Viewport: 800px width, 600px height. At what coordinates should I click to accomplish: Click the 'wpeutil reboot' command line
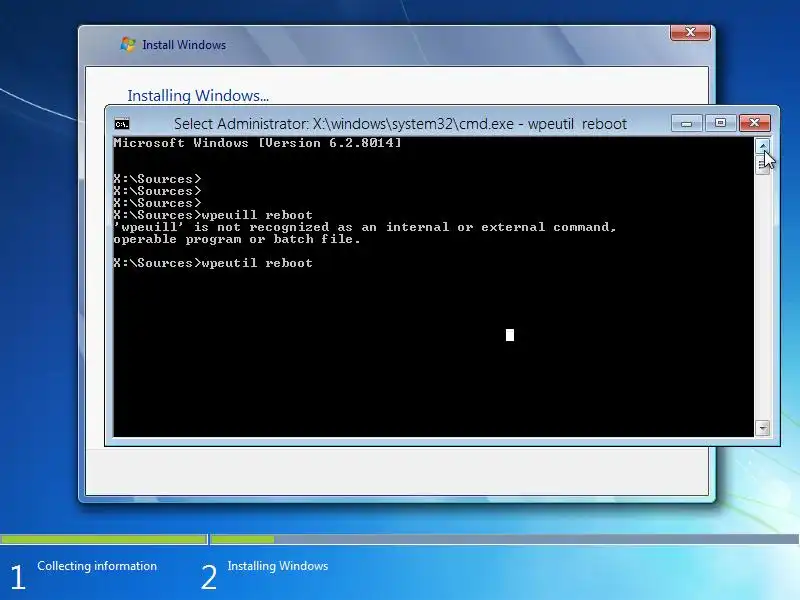[x=213, y=263]
